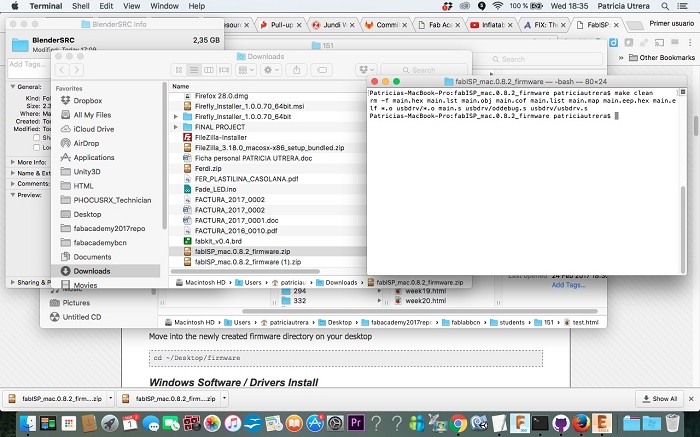Click Add Tags field in BlenderSRC Info
The image size is (700, 437).
pos(29,69)
